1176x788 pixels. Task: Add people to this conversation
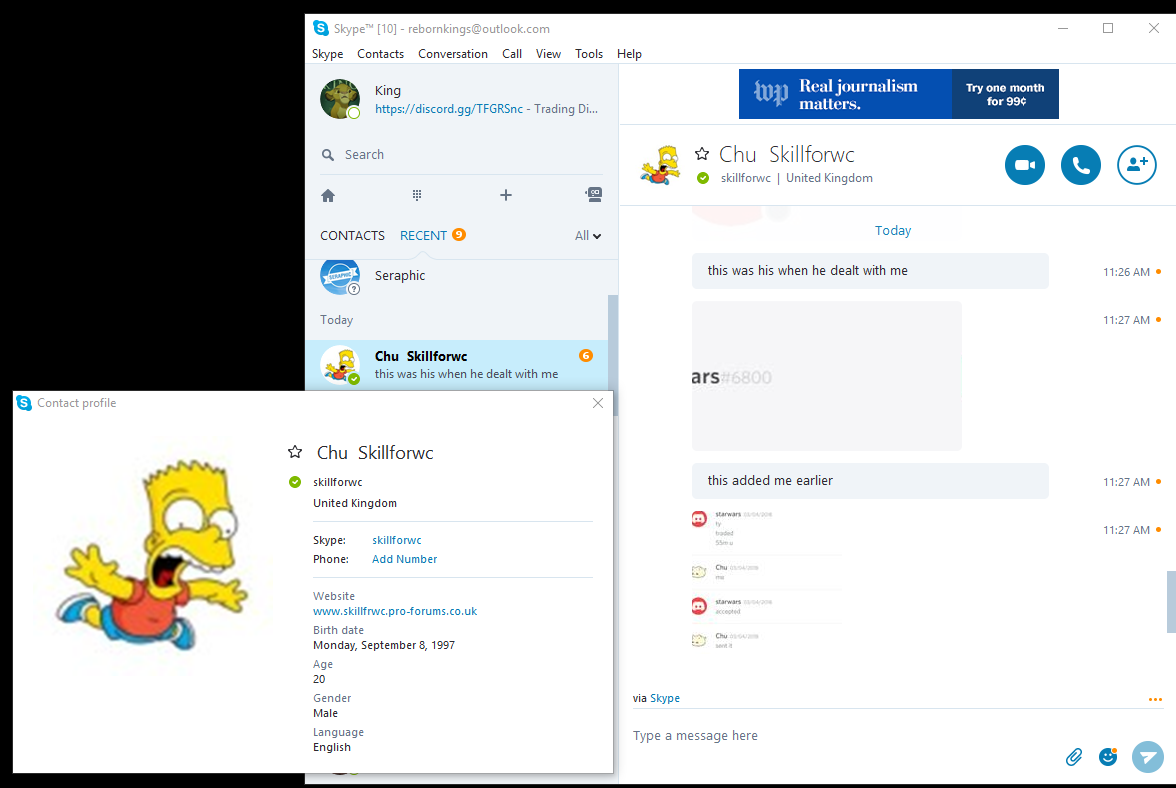click(1137, 165)
